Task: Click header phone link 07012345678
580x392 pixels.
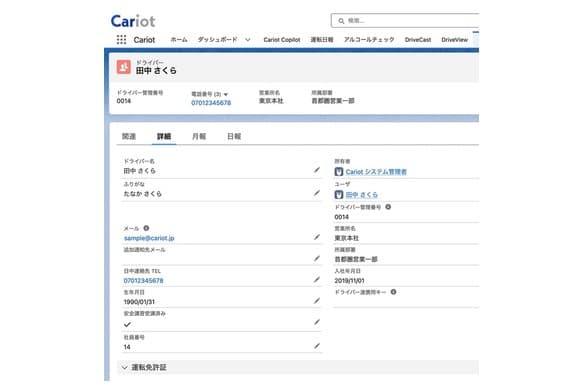Action: click(211, 103)
